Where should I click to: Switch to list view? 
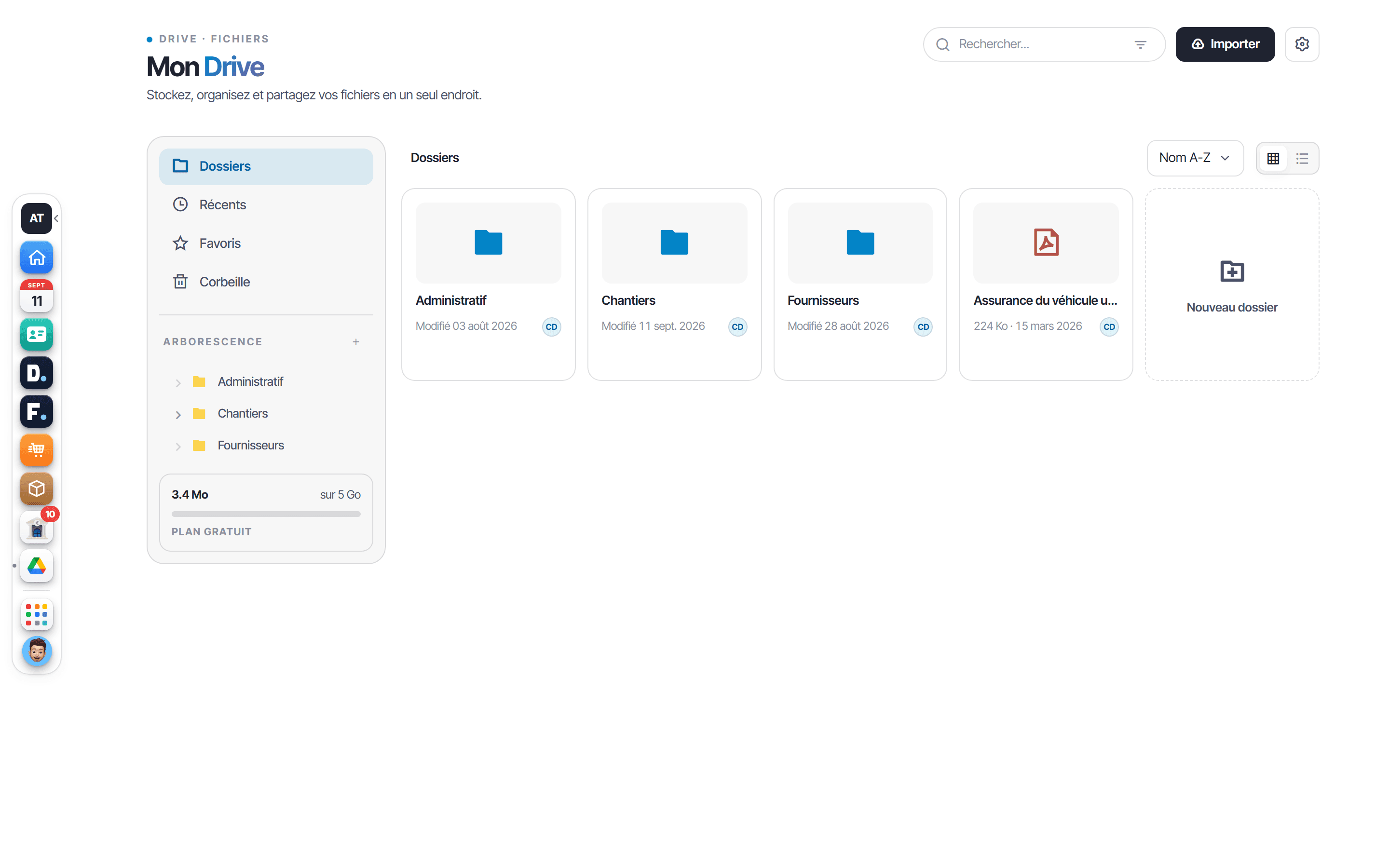[1302, 159]
